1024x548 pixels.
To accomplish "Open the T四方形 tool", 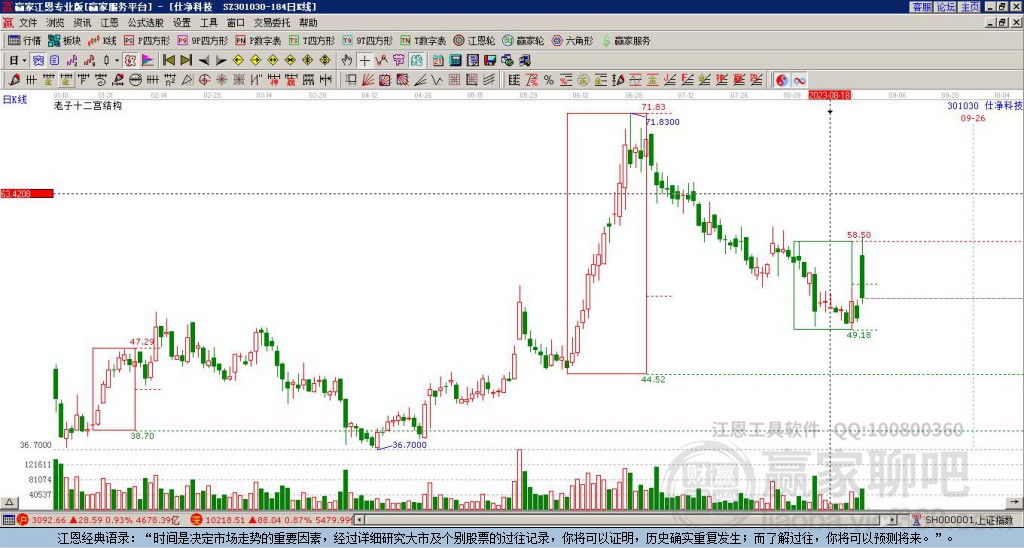I will [x=312, y=40].
